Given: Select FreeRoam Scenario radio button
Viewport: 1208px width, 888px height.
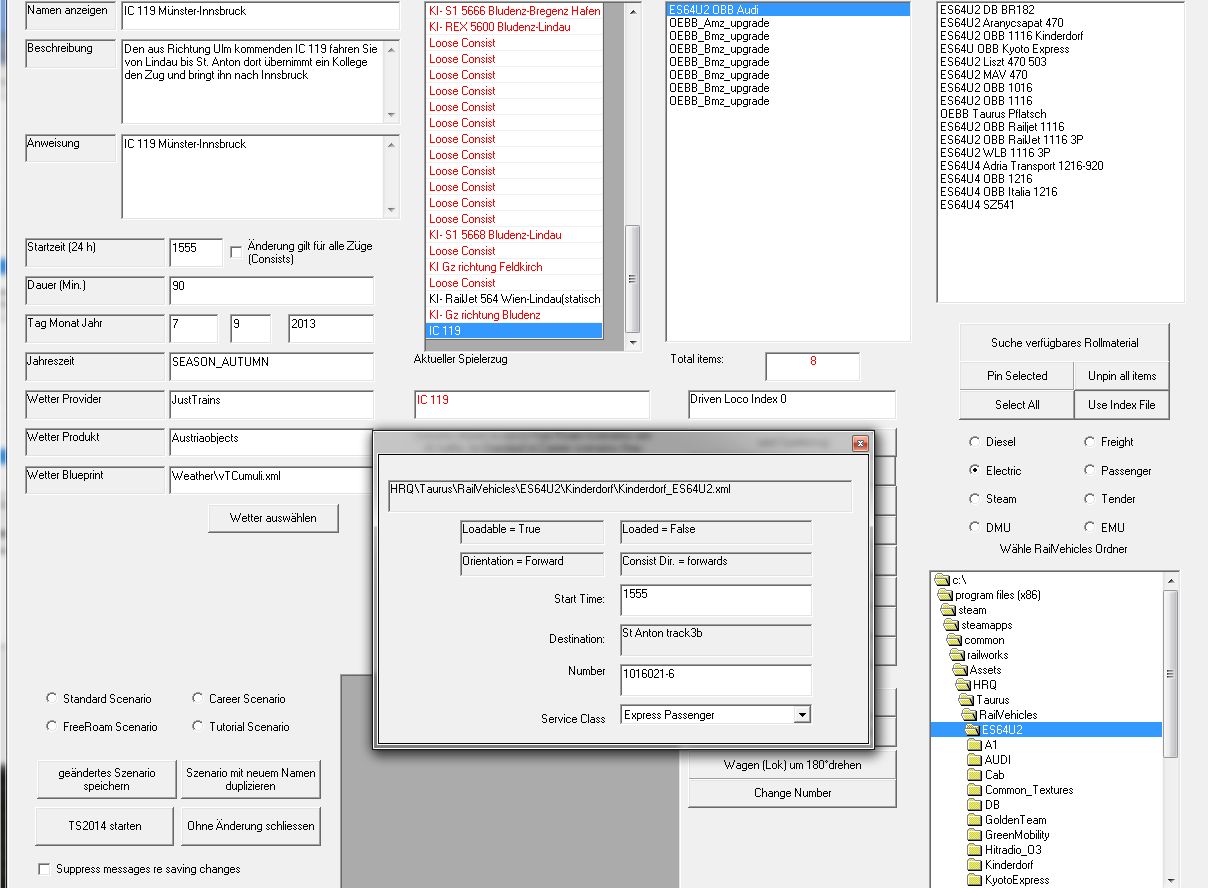Looking at the screenshot, I should [x=52, y=726].
